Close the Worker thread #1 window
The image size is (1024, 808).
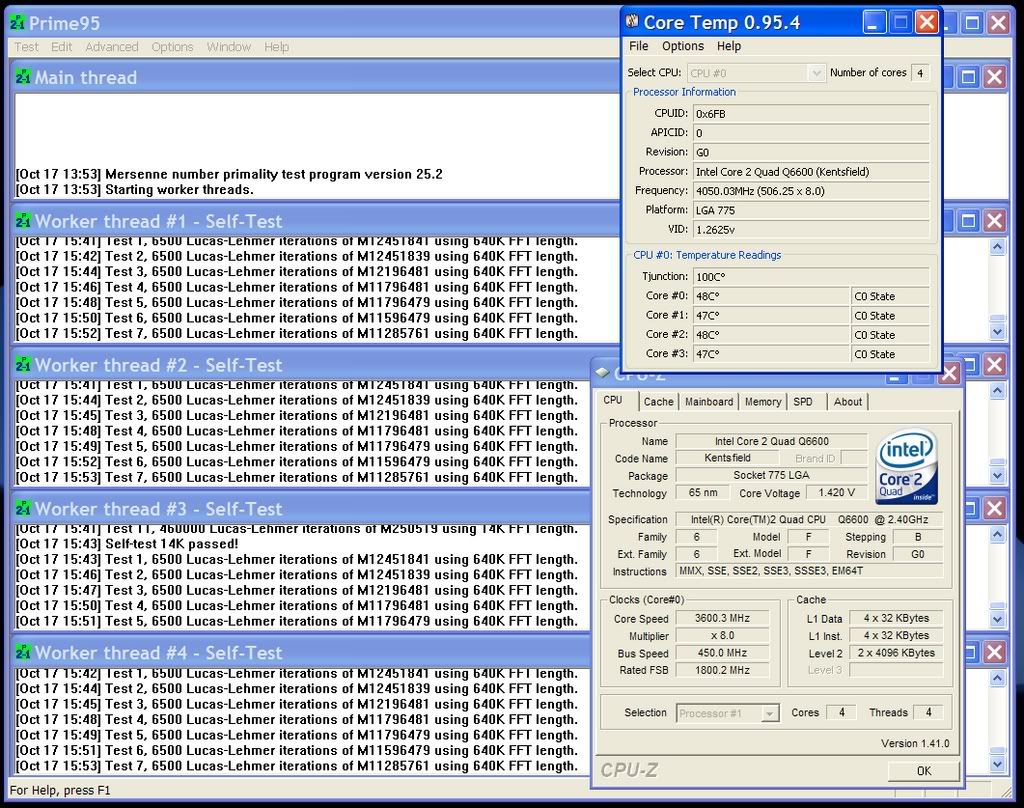click(x=994, y=221)
